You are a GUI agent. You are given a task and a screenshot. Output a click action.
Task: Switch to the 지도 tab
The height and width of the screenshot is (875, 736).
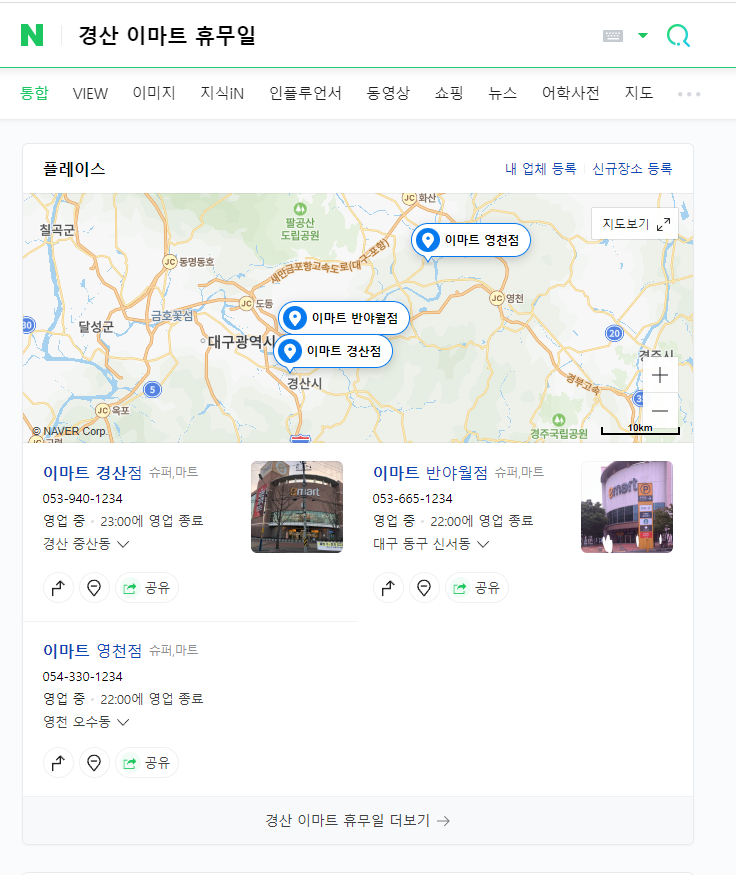click(x=639, y=93)
